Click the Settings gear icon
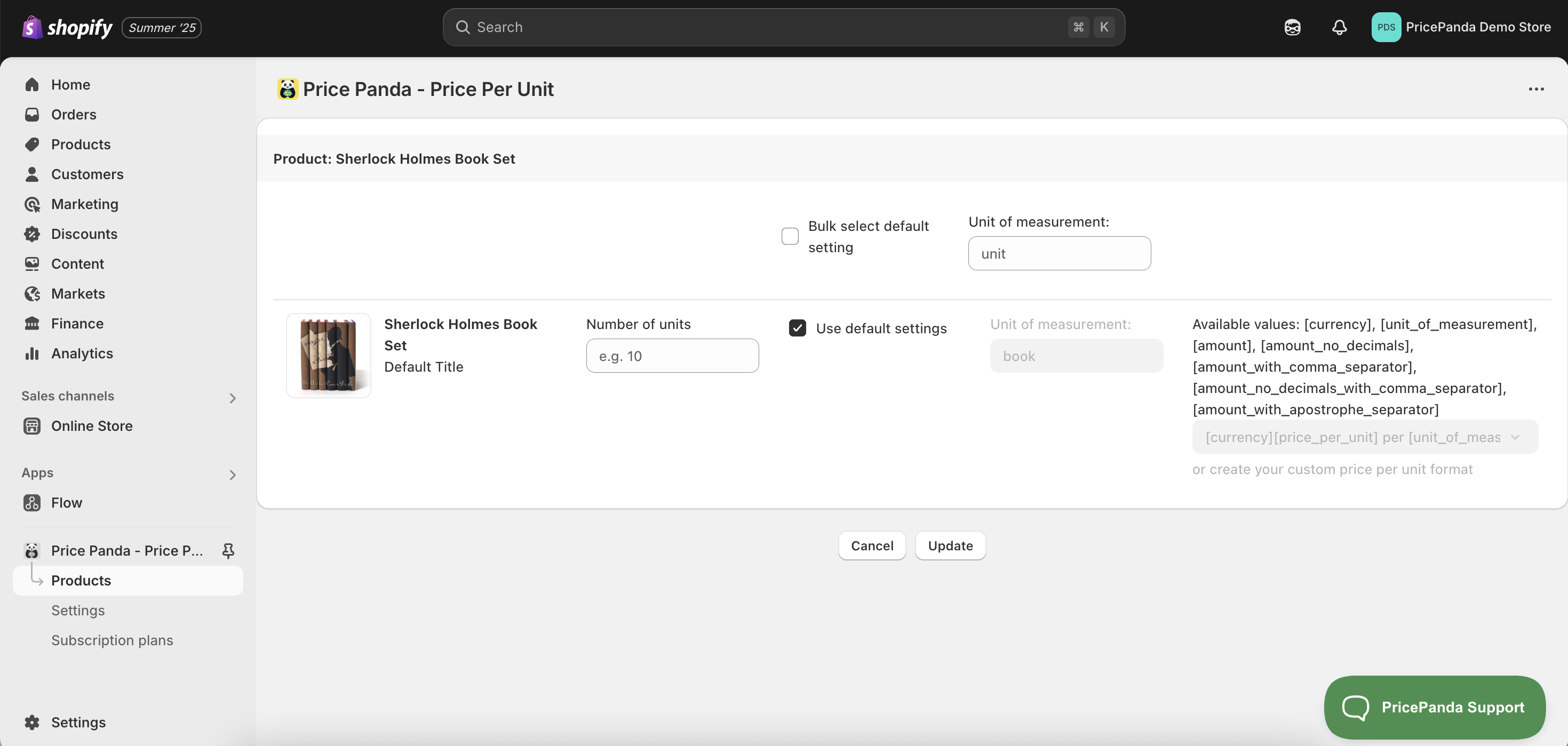The width and height of the screenshot is (1568, 746). [32, 722]
